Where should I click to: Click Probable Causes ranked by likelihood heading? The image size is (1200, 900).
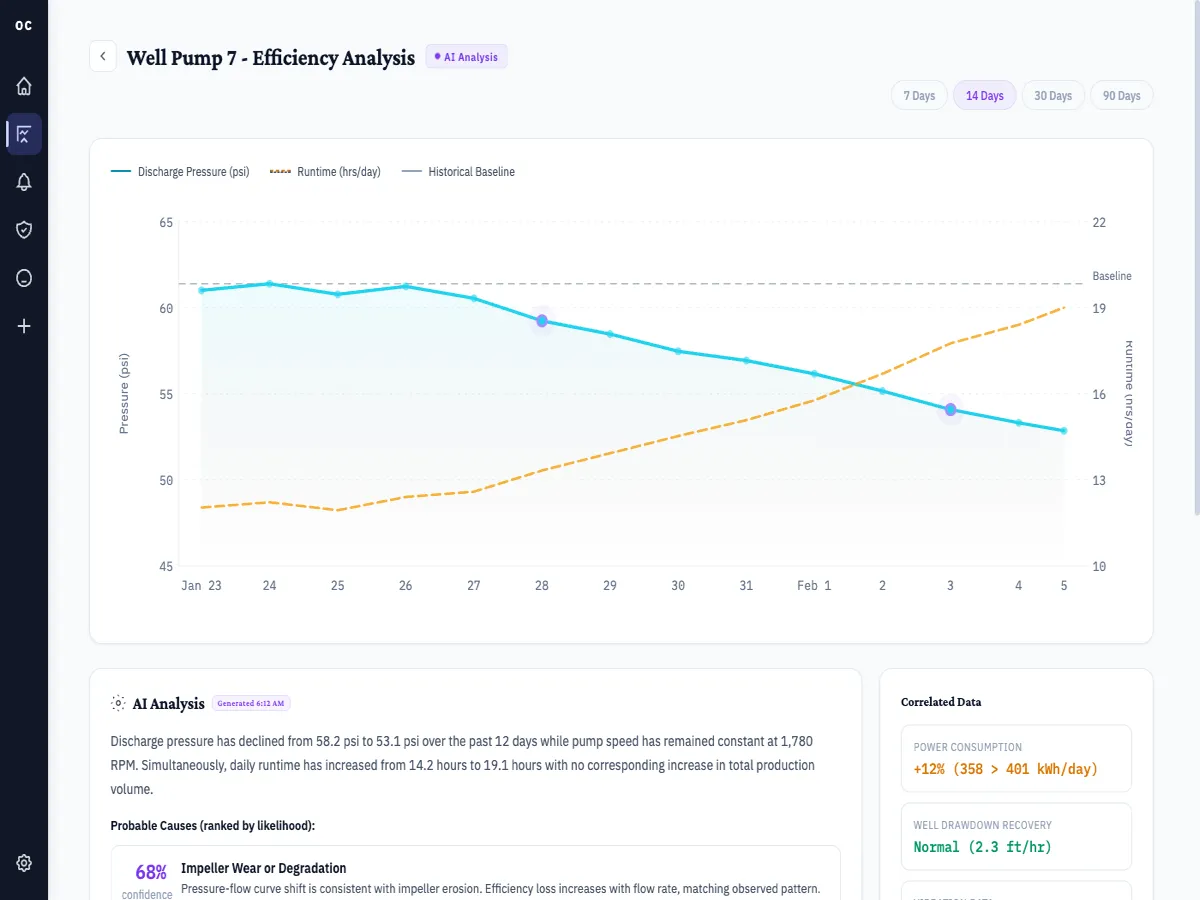click(x=213, y=825)
